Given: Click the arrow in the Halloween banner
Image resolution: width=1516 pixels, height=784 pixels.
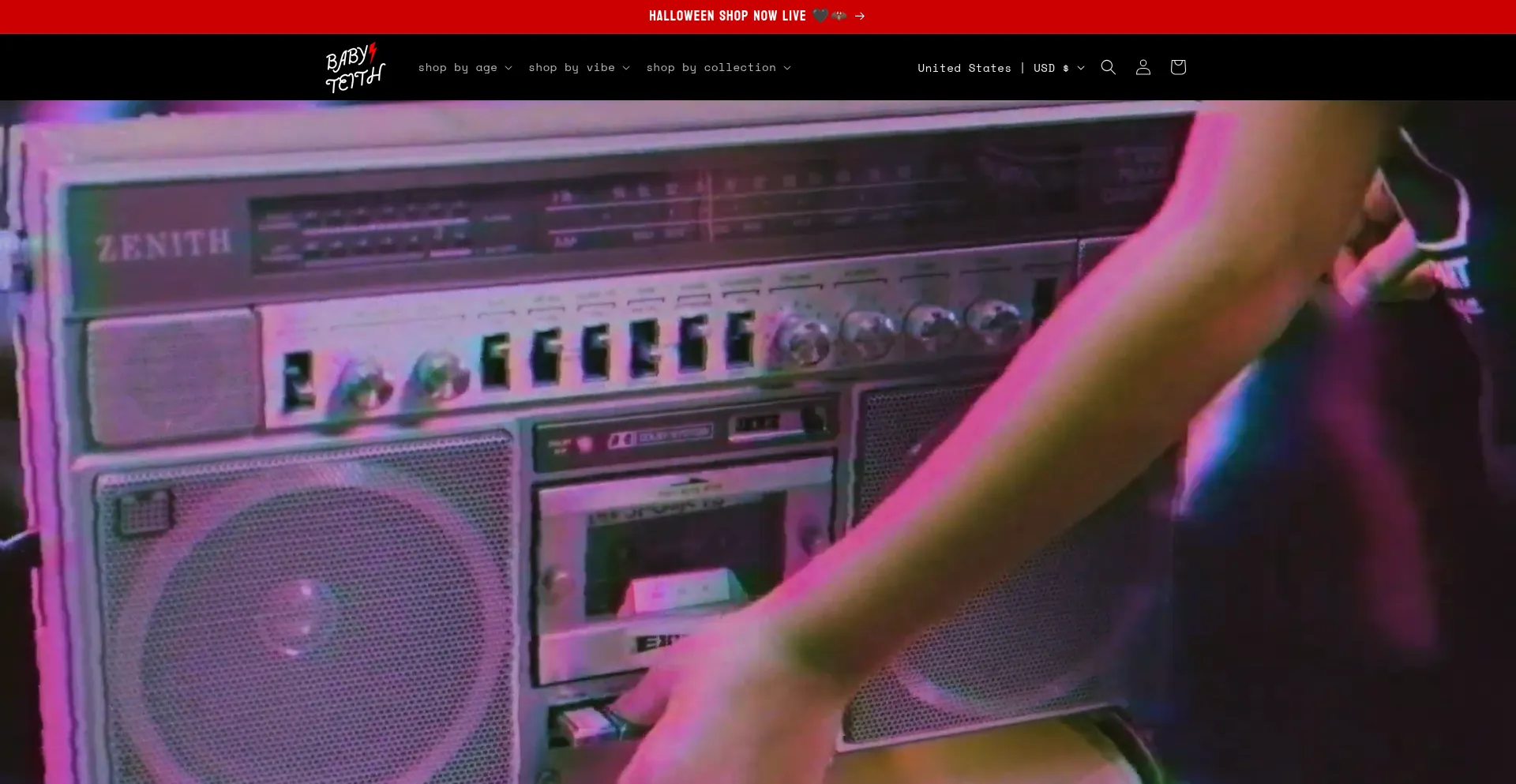Looking at the screenshot, I should pos(860,16).
